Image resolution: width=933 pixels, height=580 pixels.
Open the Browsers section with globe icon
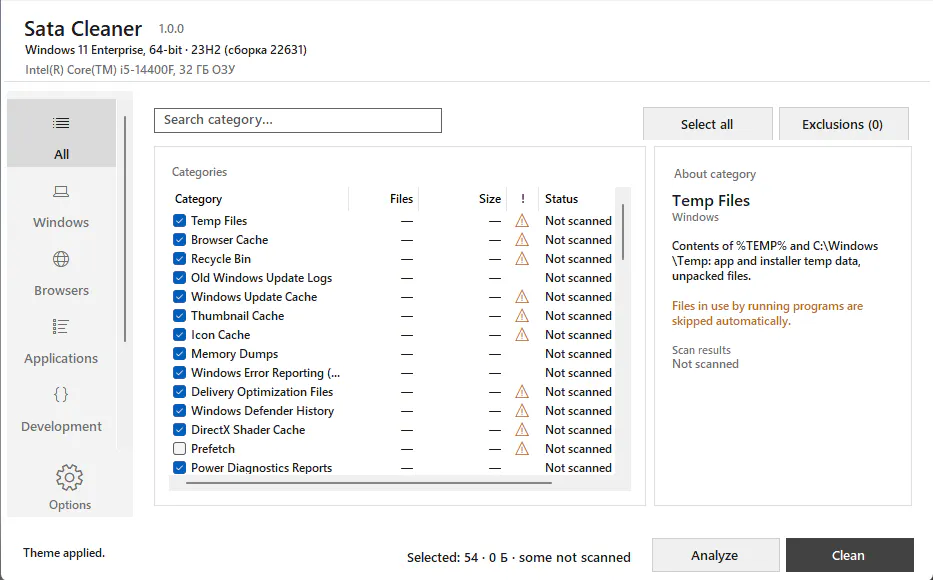[61, 275]
